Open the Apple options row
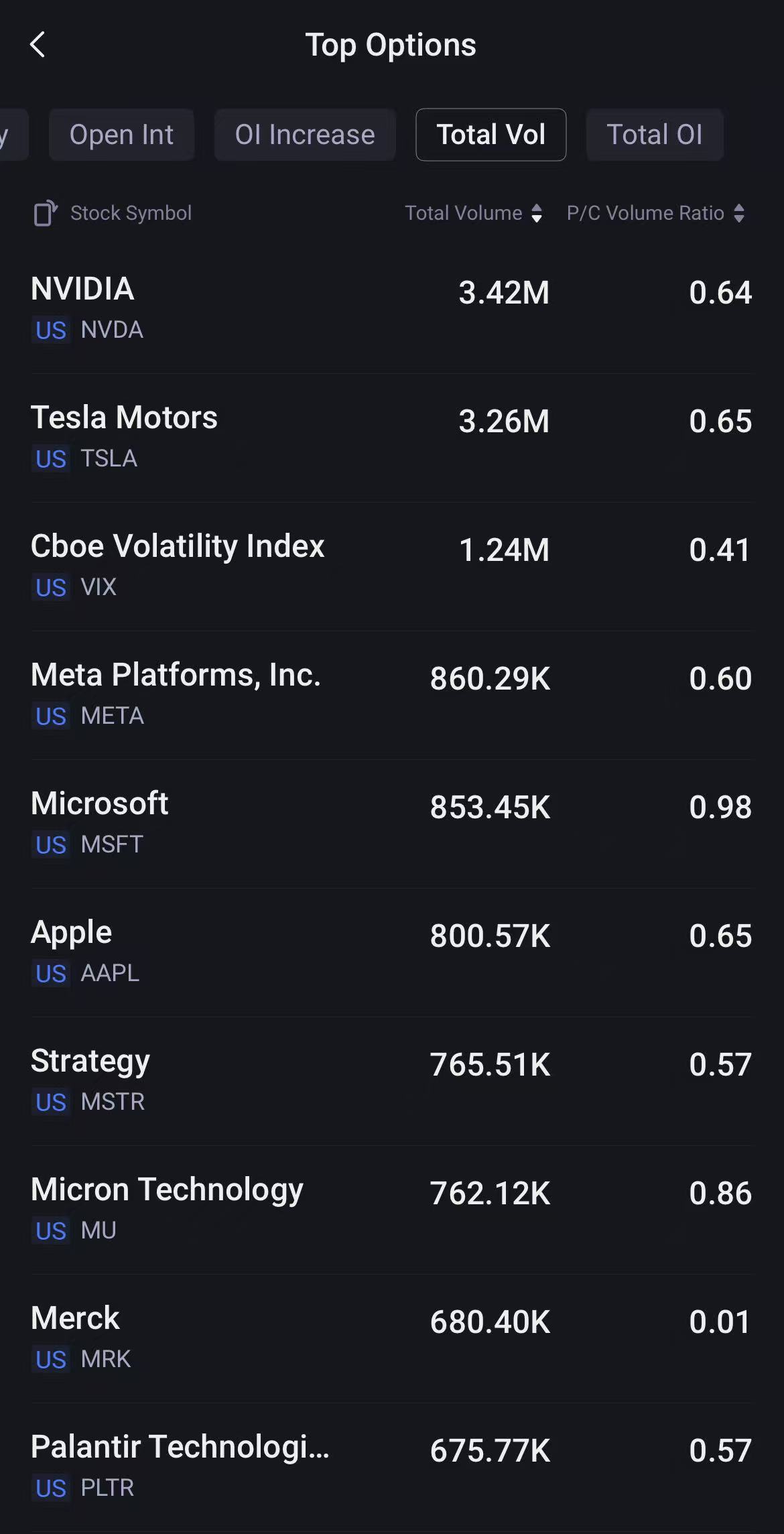Viewport: 784px width, 1534px height. pos(391,952)
